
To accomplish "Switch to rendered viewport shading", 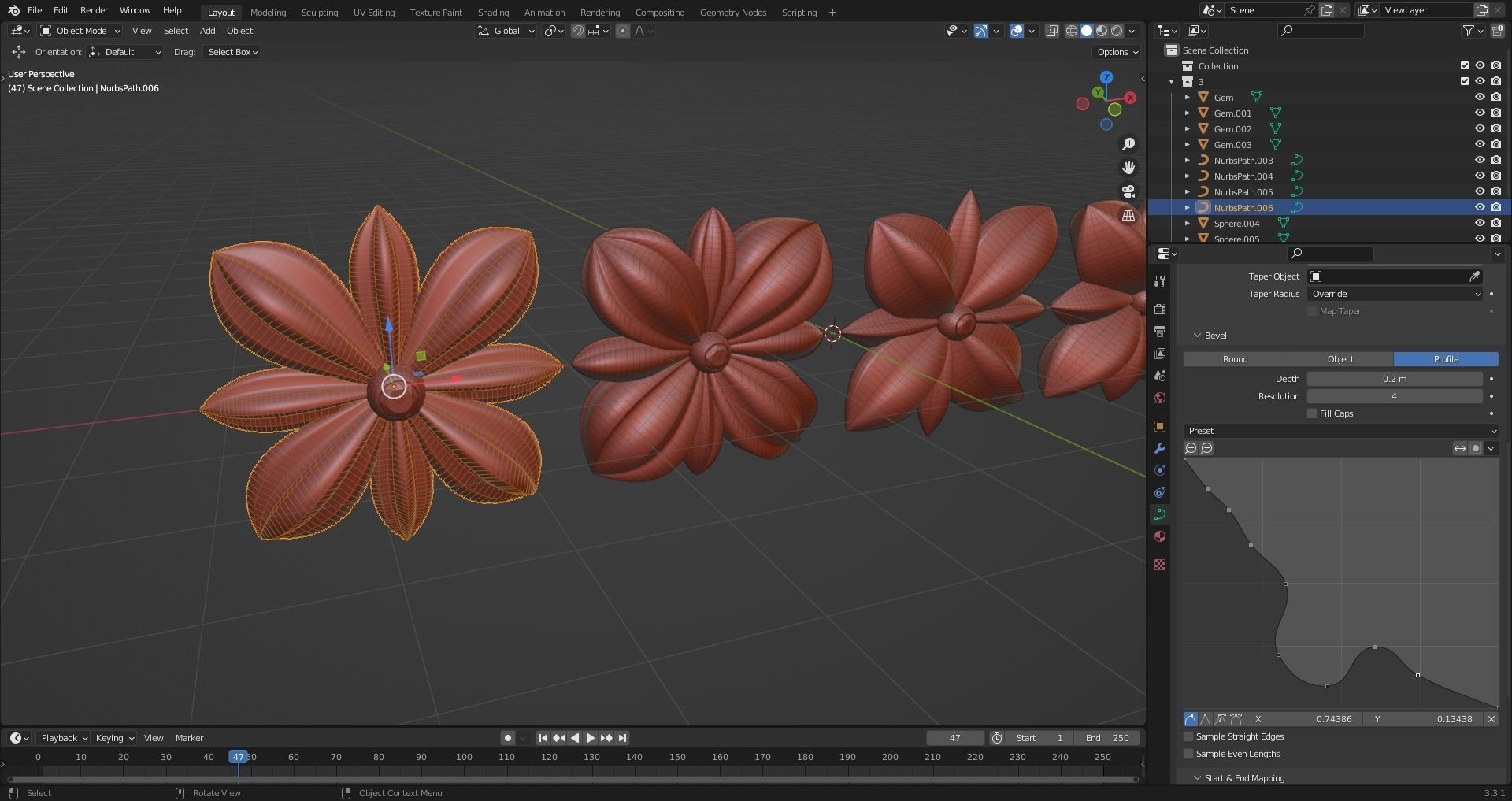I will (1117, 31).
